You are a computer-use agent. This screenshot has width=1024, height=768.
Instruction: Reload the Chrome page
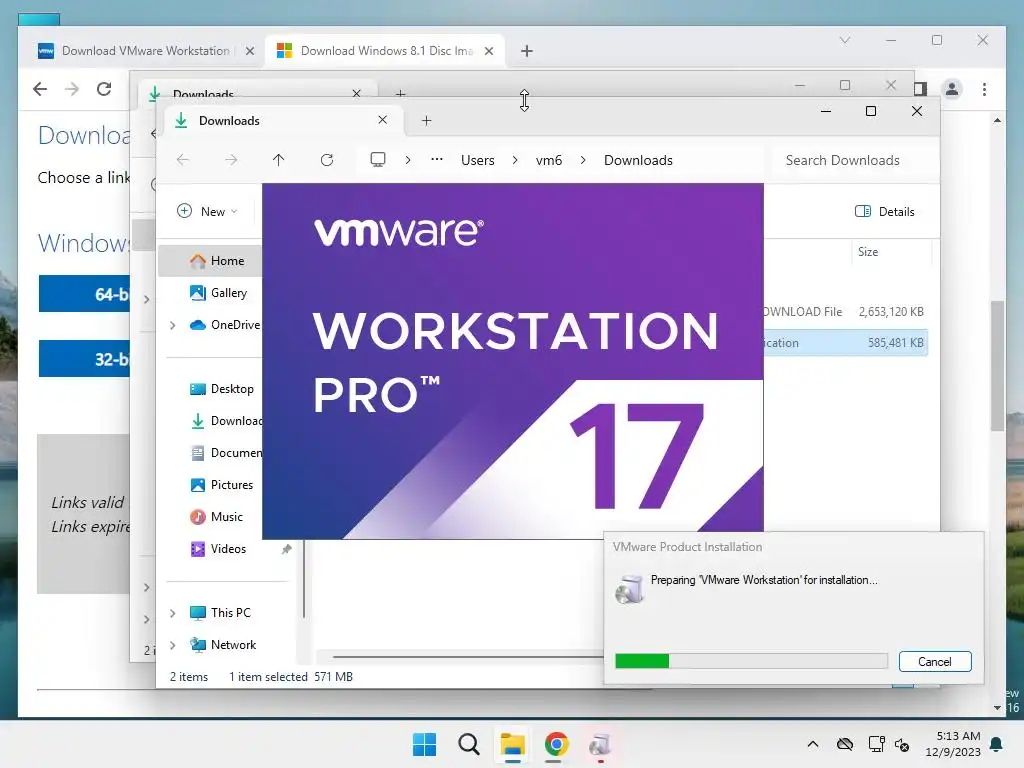[104, 89]
